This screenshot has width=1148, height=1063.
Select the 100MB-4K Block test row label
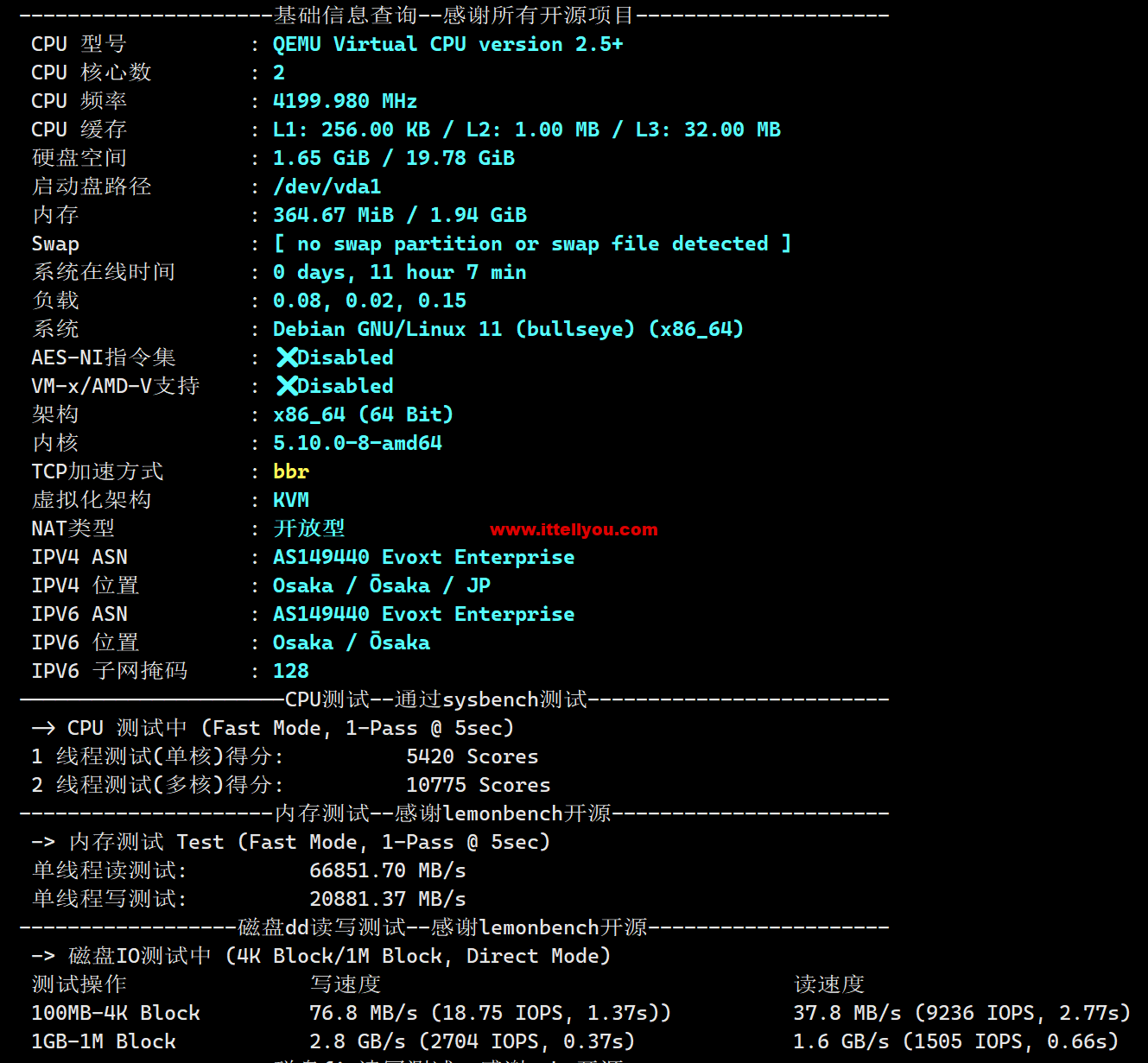(116, 1013)
